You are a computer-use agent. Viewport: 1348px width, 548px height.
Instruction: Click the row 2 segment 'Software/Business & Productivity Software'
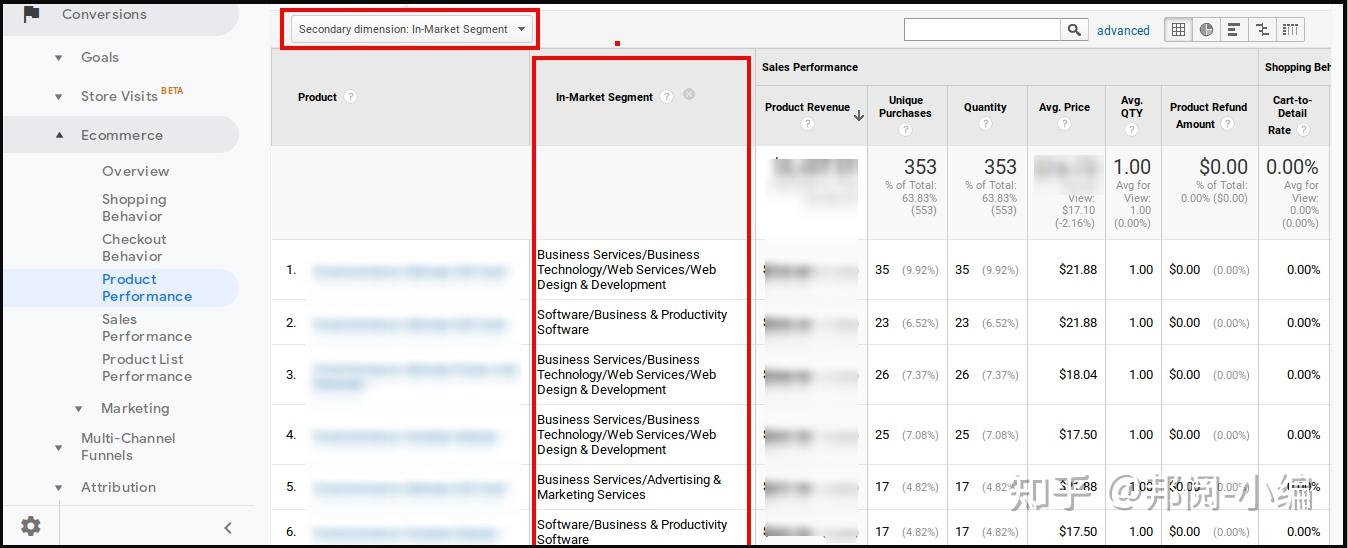632,322
